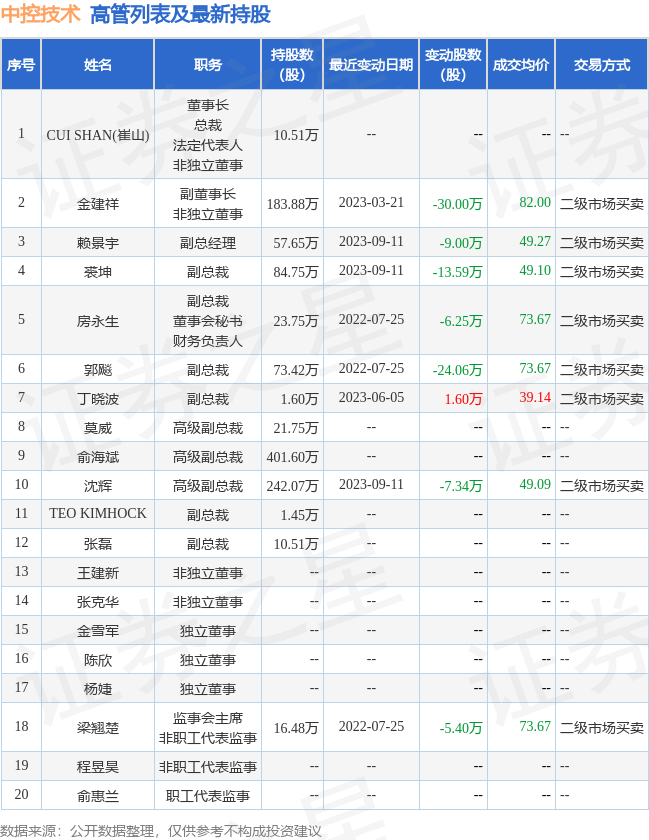The width and height of the screenshot is (649, 840).
Task: Click the name 金雪军
Action: pyautogui.click(x=98, y=631)
